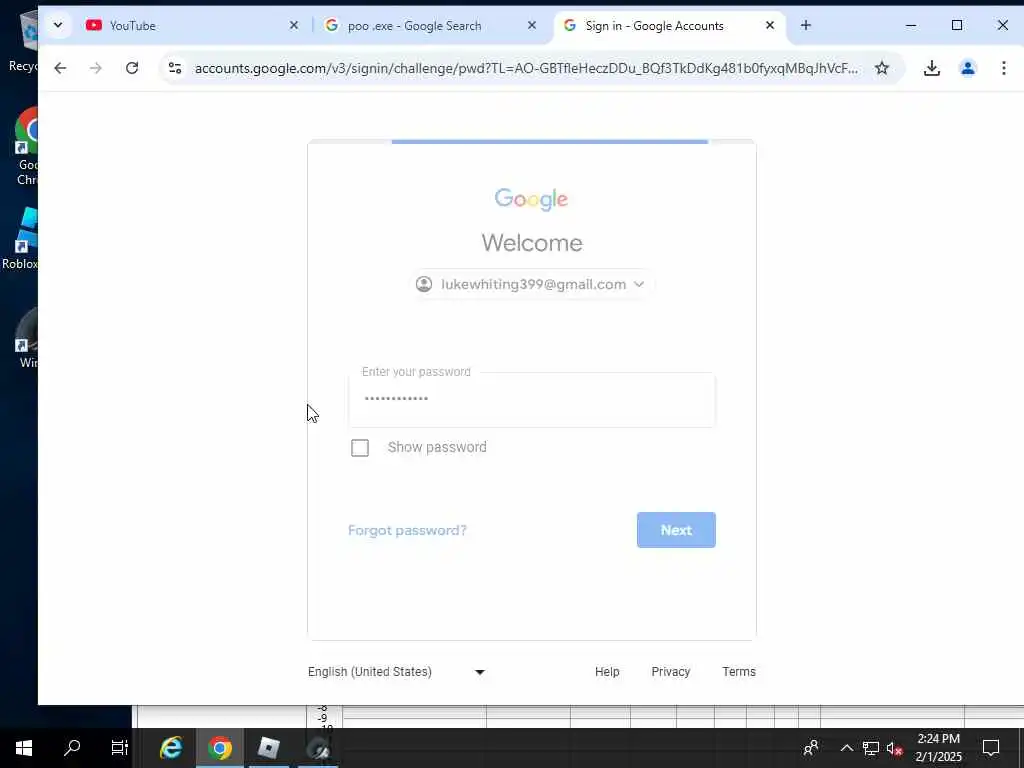Open the Action Center notifications icon
The width and height of the screenshot is (1024, 768).
coord(991,748)
